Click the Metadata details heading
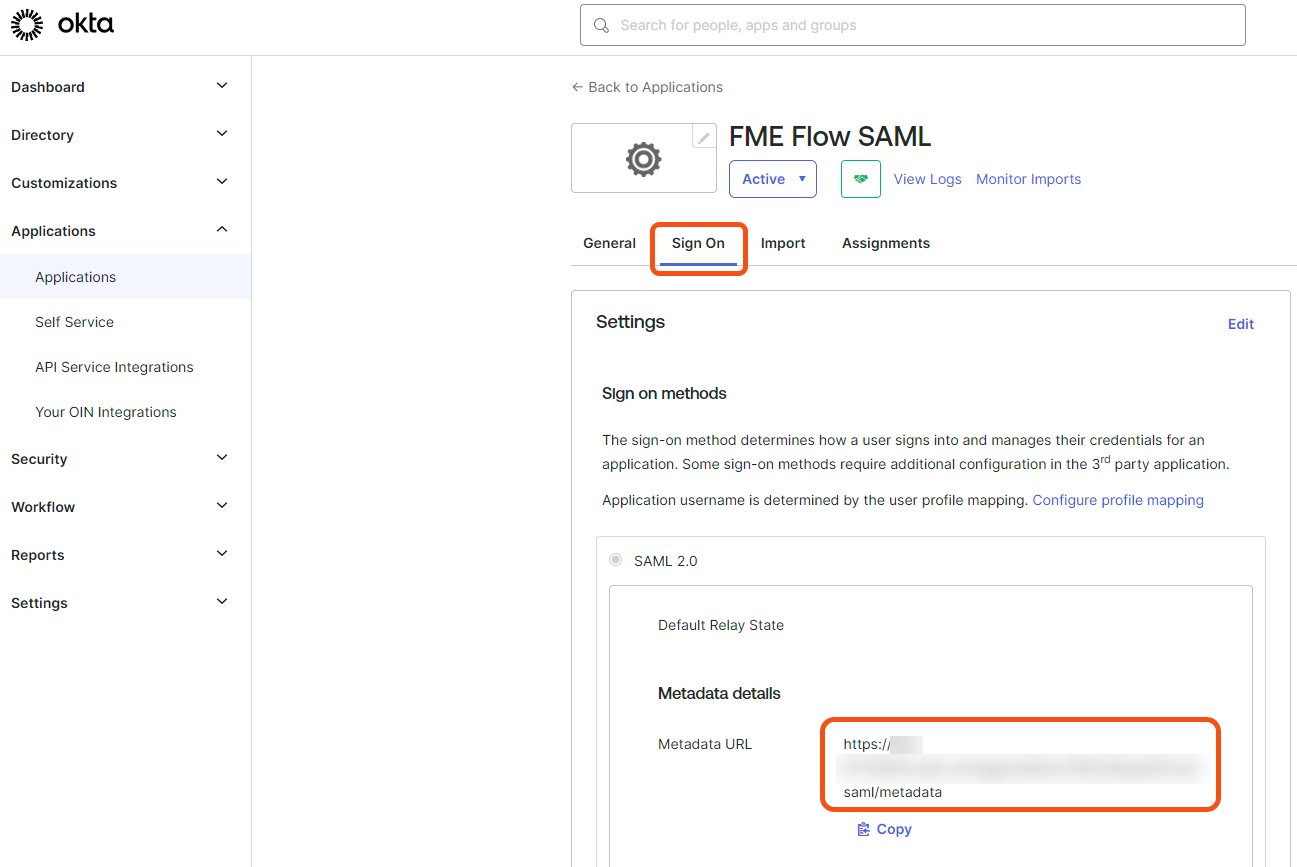This screenshot has height=867, width=1297. [719, 693]
